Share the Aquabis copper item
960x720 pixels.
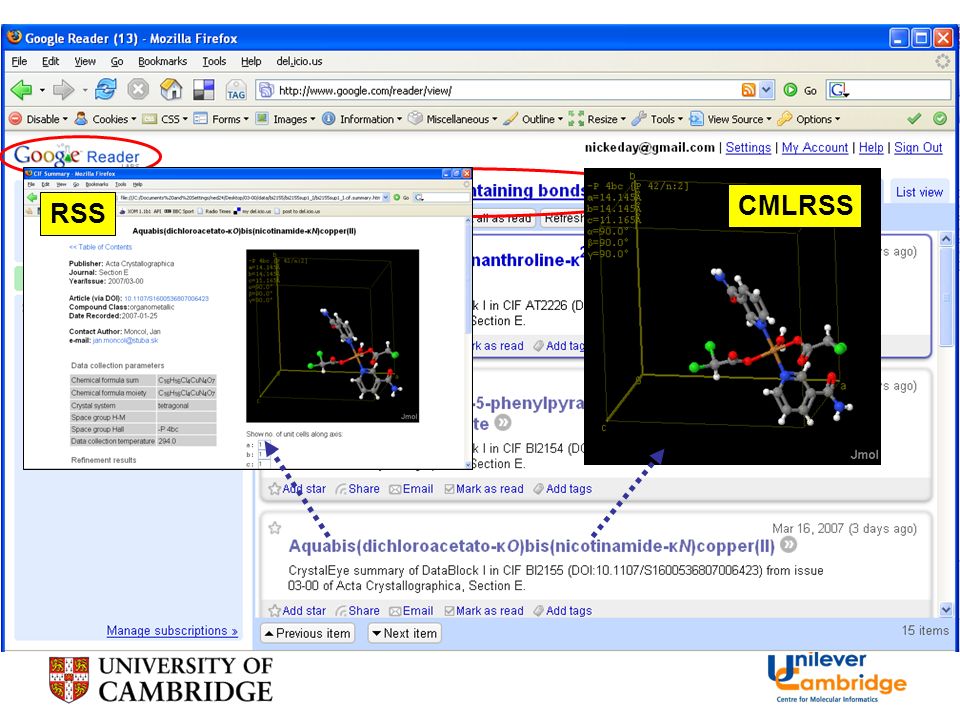[x=358, y=610]
